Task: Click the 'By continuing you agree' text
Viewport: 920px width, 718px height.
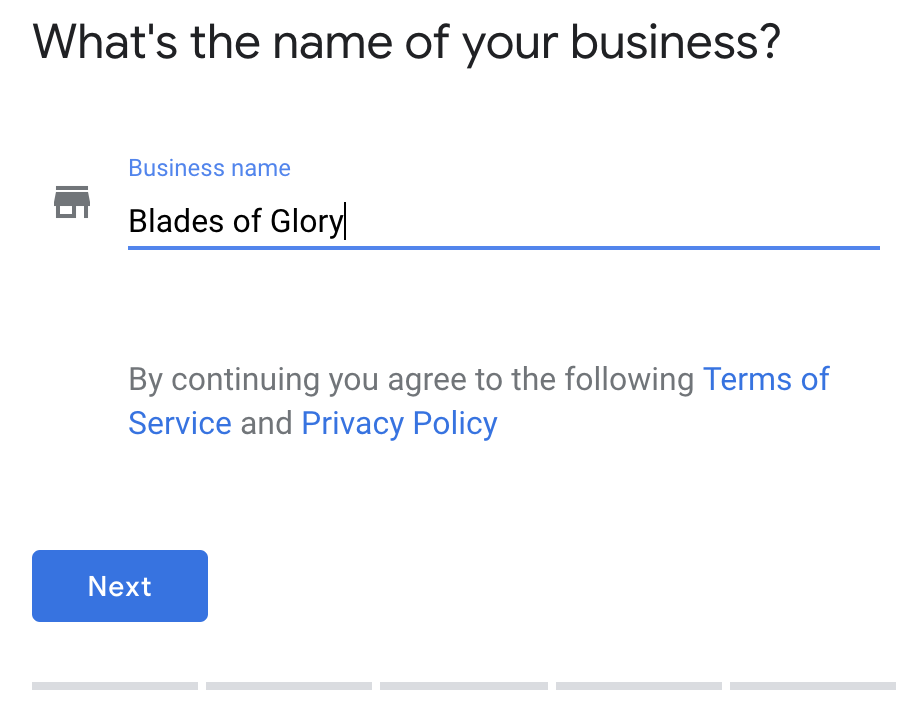Action: pos(283,380)
